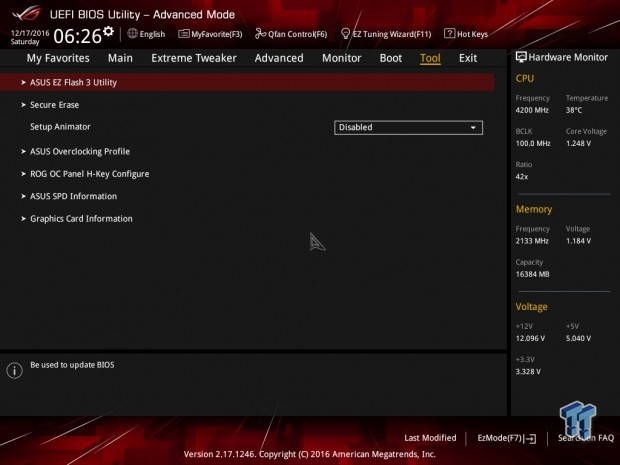Click the ROG logo in header
The image size is (620, 465).
point(26,13)
